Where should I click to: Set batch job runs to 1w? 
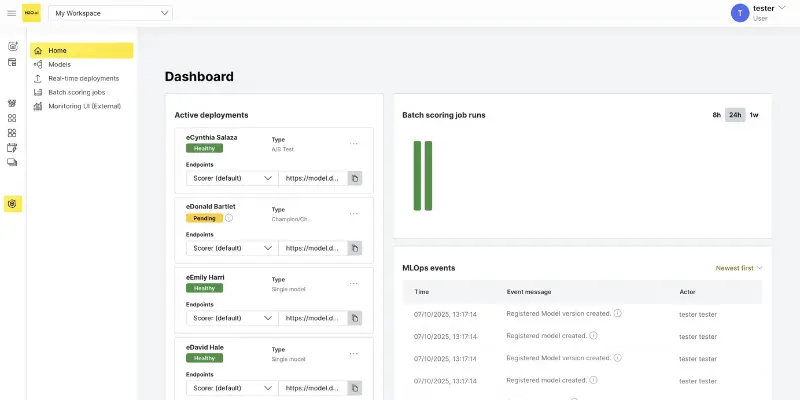(x=754, y=115)
